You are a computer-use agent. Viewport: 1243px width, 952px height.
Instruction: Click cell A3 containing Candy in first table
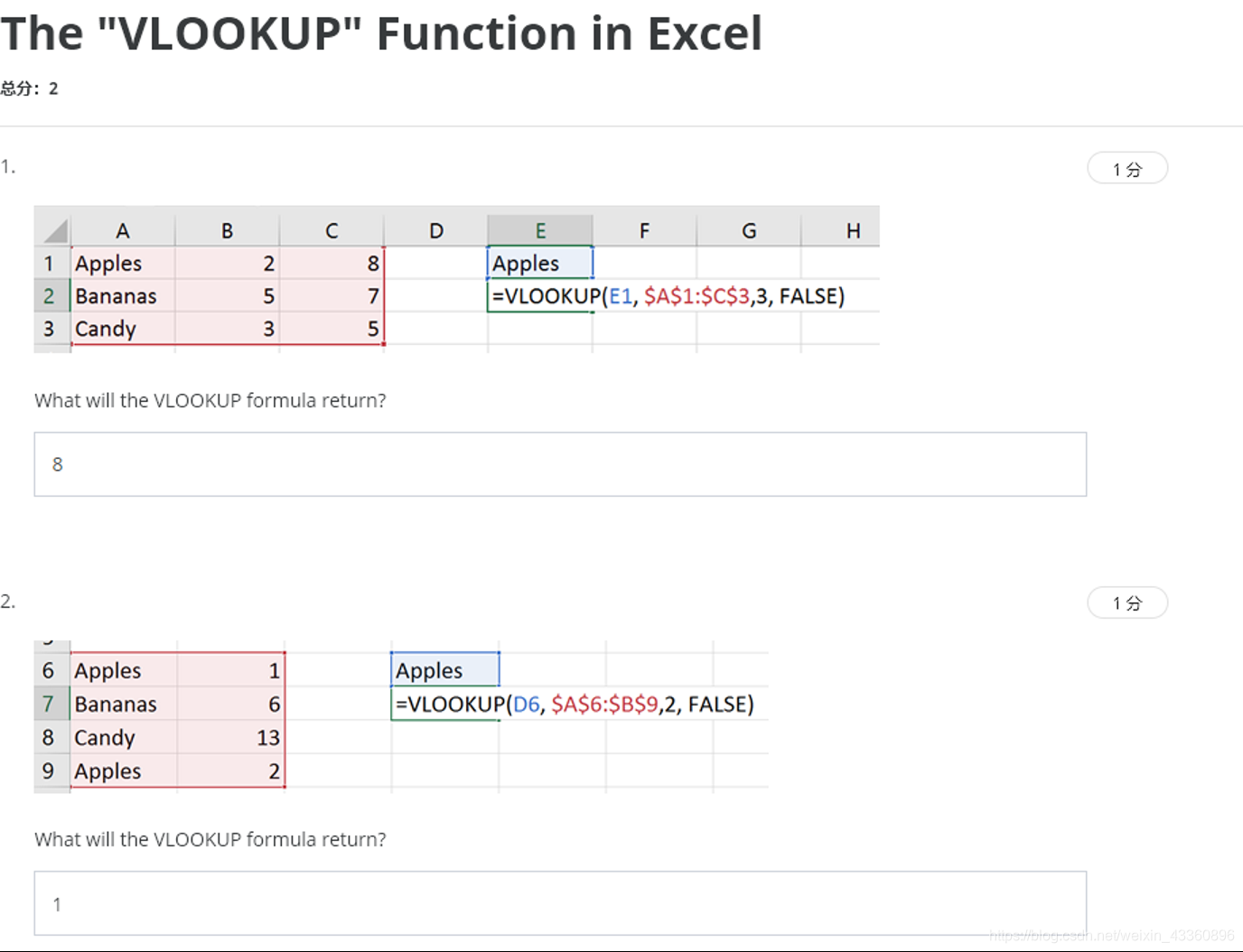click(x=123, y=329)
